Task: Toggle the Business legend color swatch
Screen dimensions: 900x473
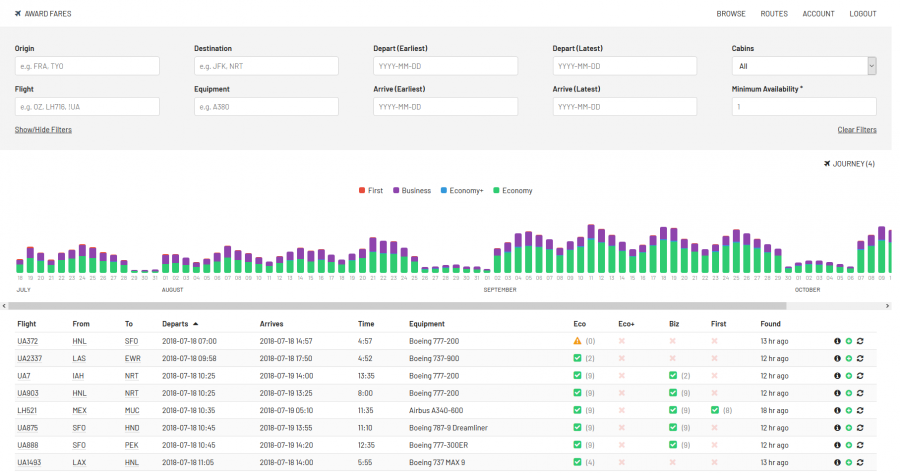Action: [396, 190]
